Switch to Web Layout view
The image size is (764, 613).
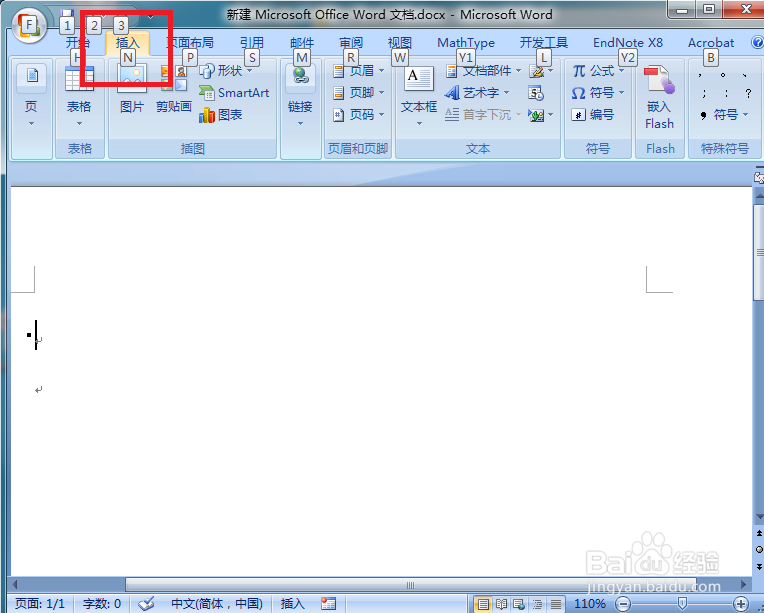point(519,604)
